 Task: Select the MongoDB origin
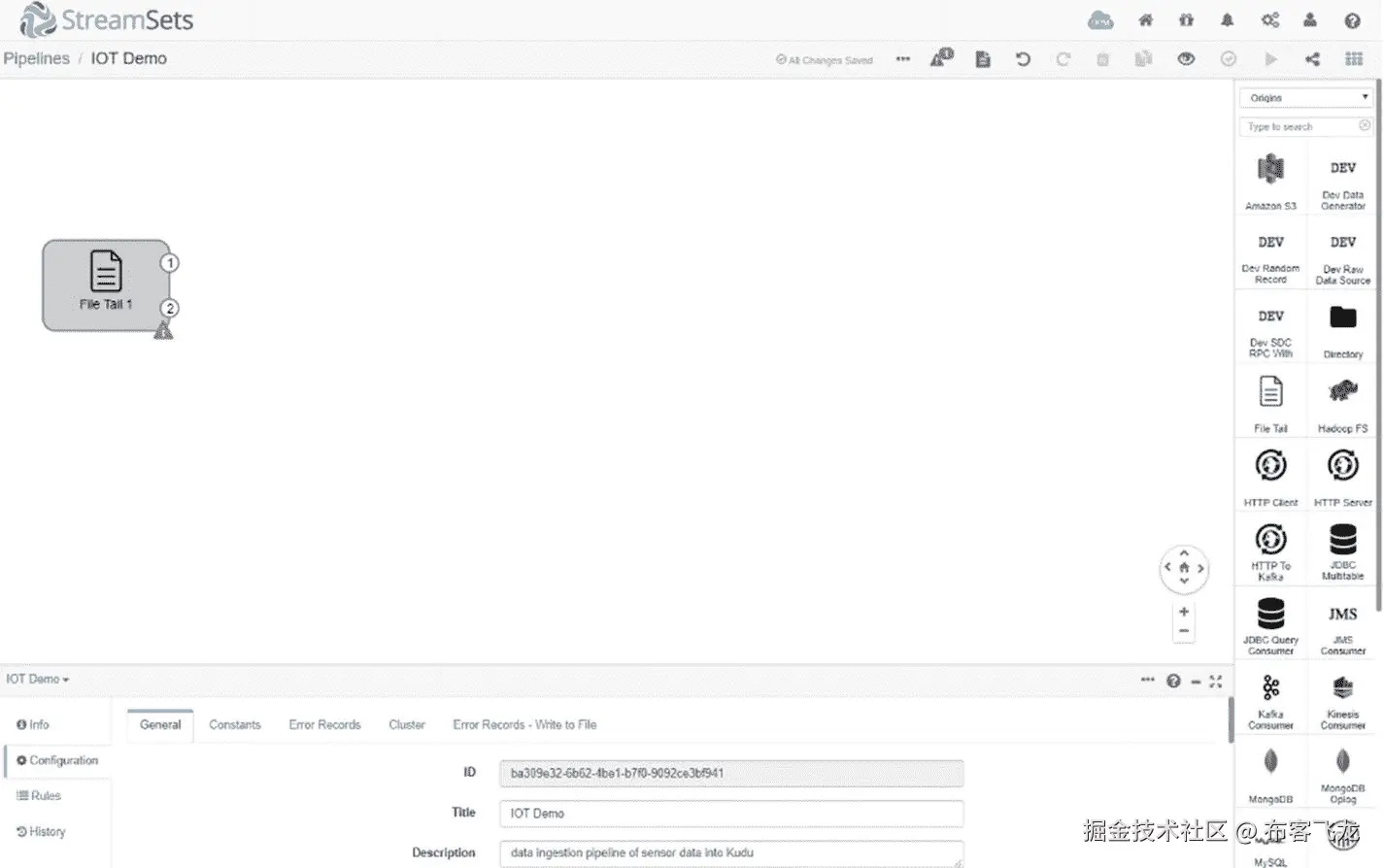[x=1269, y=772]
